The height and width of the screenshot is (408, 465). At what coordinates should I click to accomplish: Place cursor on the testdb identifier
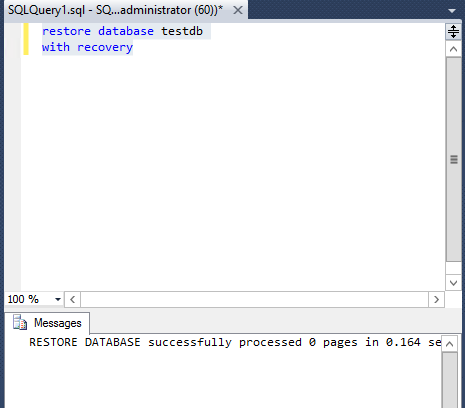coord(182,31)
